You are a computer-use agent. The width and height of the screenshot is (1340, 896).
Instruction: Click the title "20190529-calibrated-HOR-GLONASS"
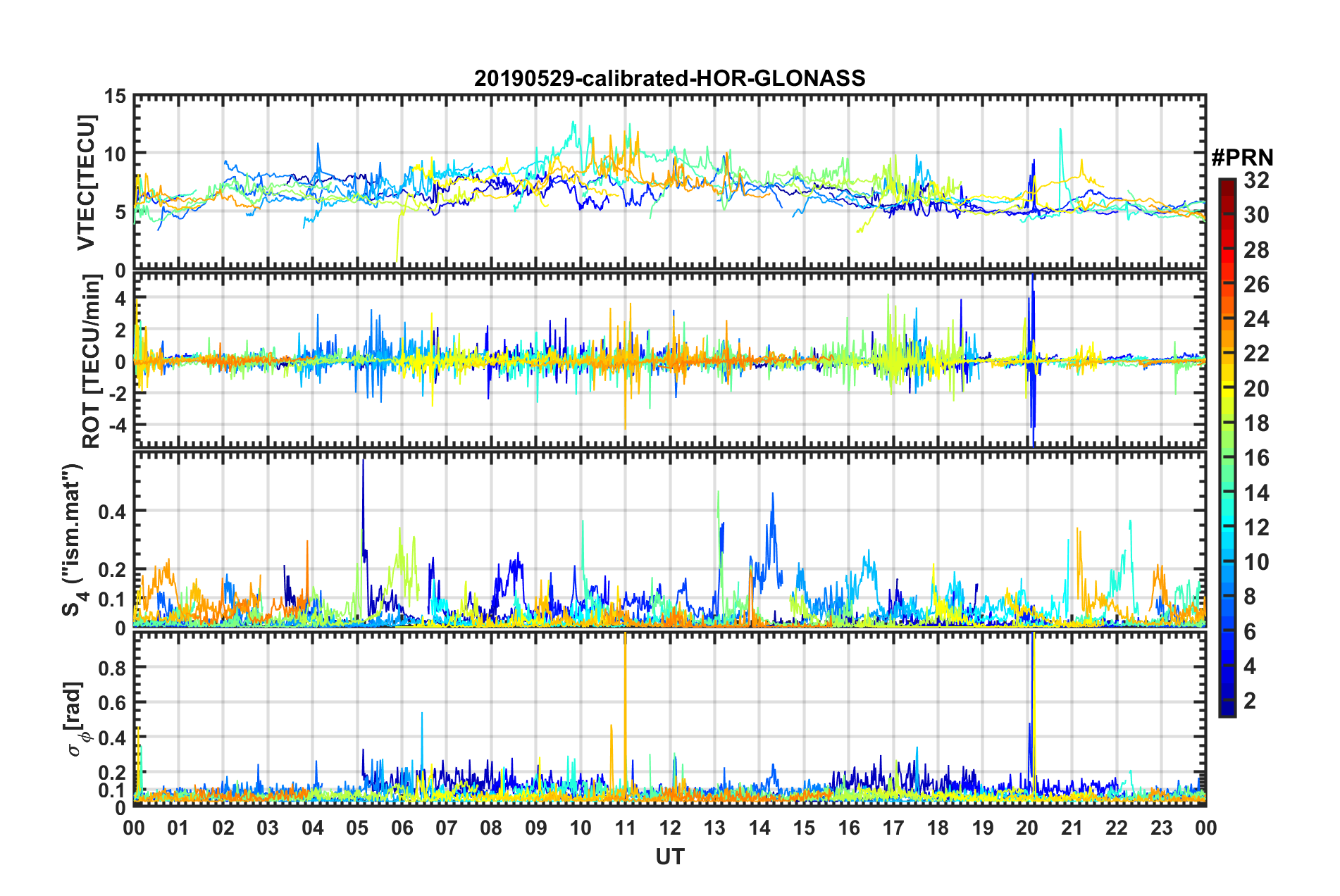669,77
